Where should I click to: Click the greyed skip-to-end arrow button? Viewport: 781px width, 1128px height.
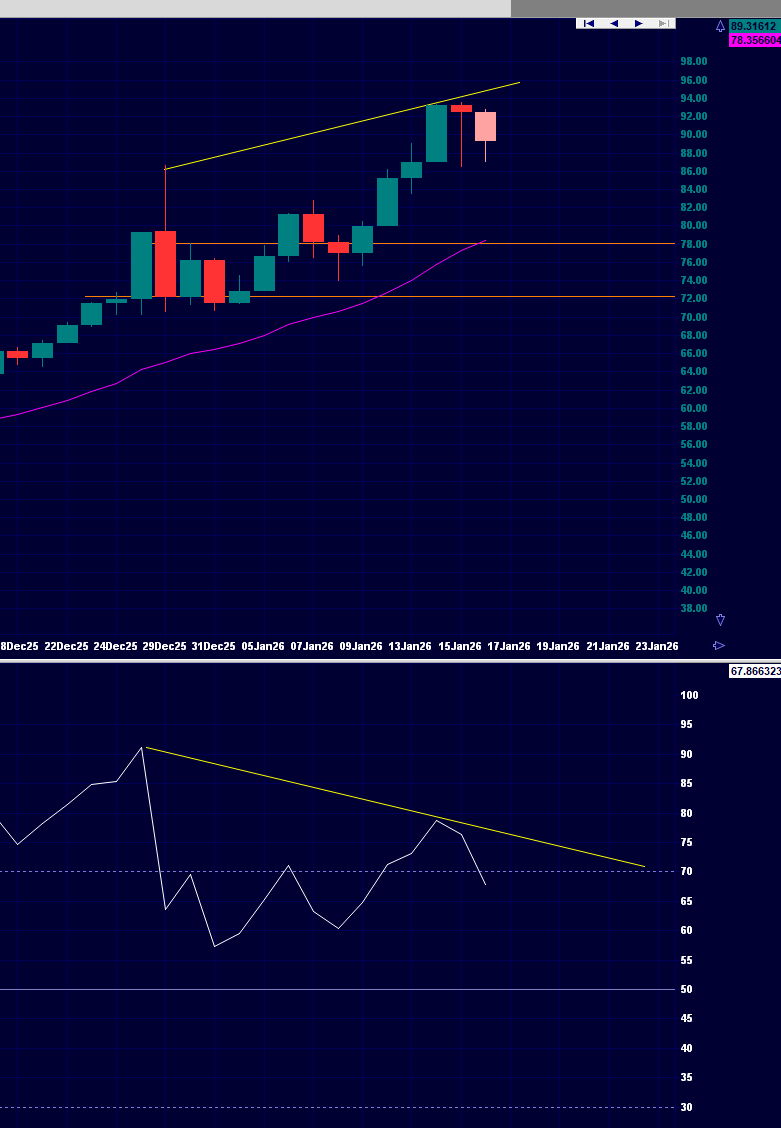tap(663, 24)
